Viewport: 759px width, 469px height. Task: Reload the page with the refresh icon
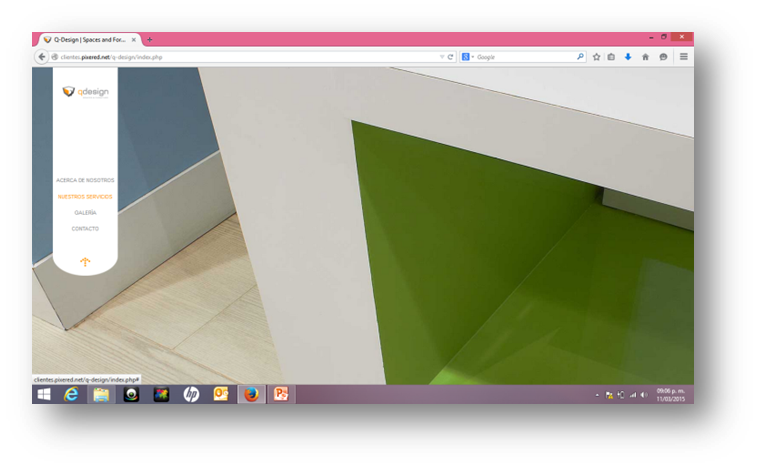[451, 57]
